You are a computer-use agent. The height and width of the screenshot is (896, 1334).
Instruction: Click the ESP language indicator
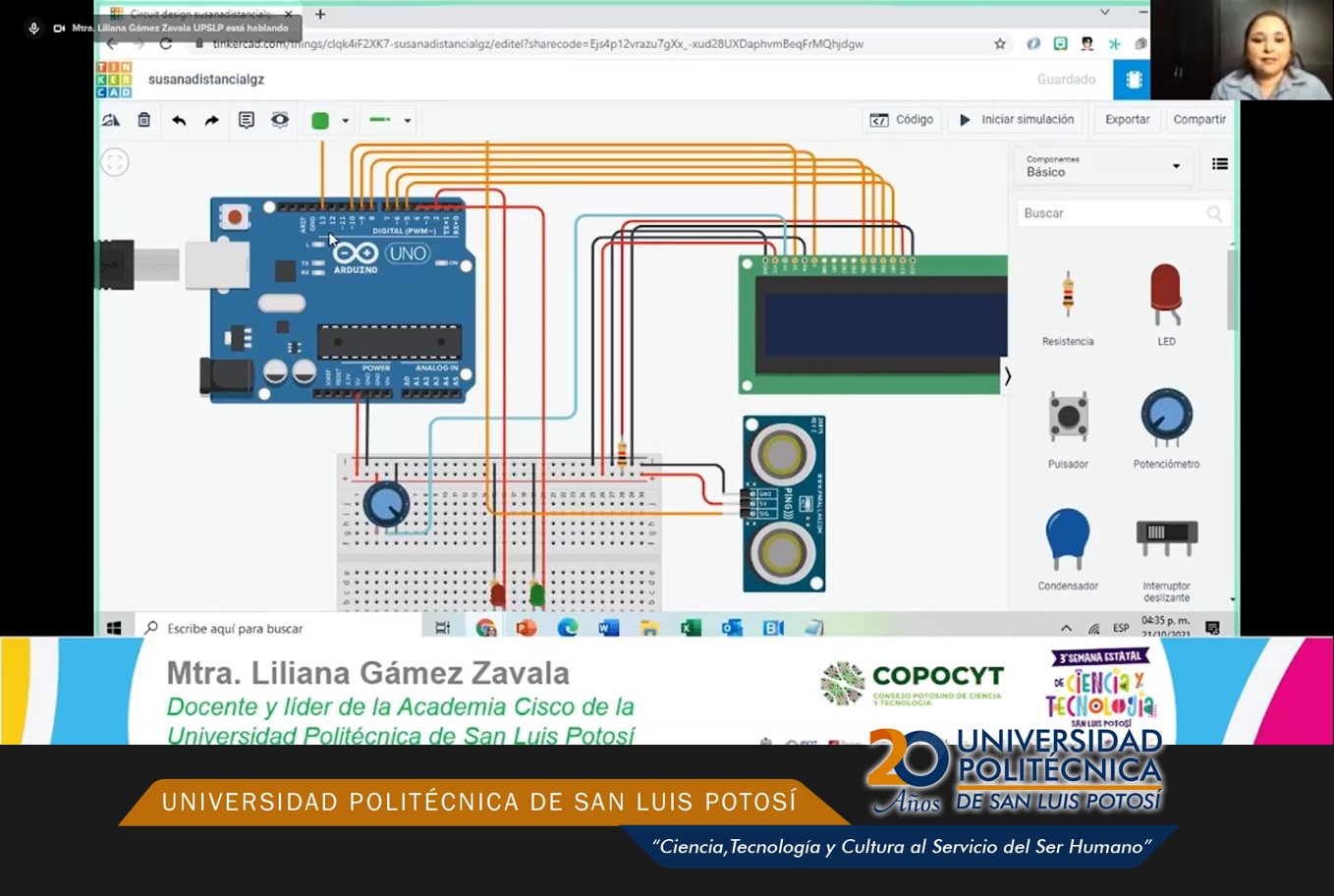tap(1121, 628)
